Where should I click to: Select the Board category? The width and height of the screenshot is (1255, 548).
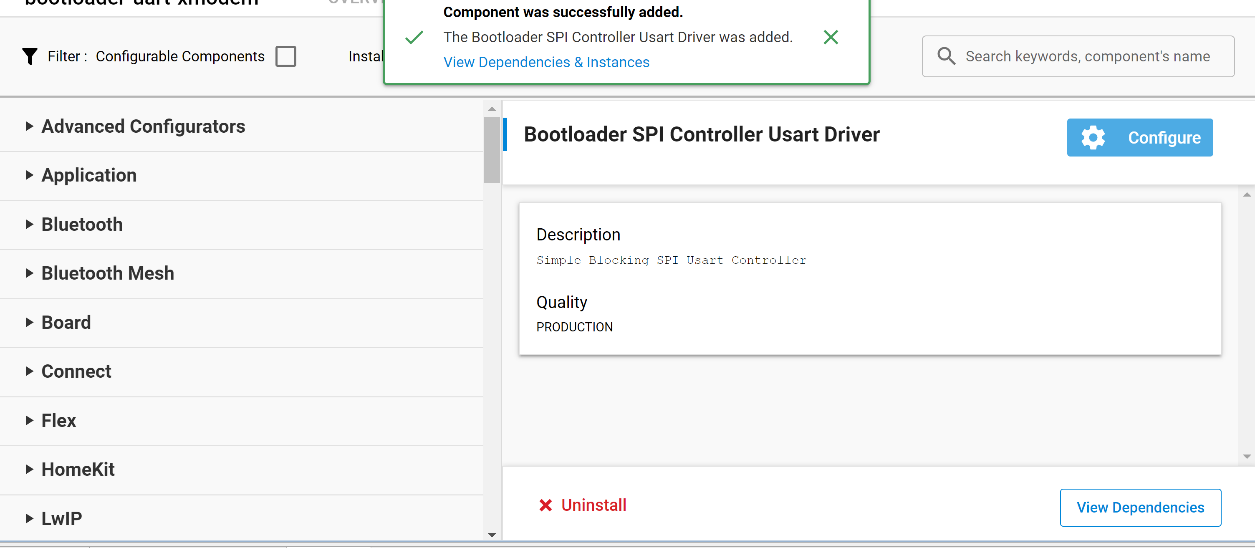tap(66, 323)
